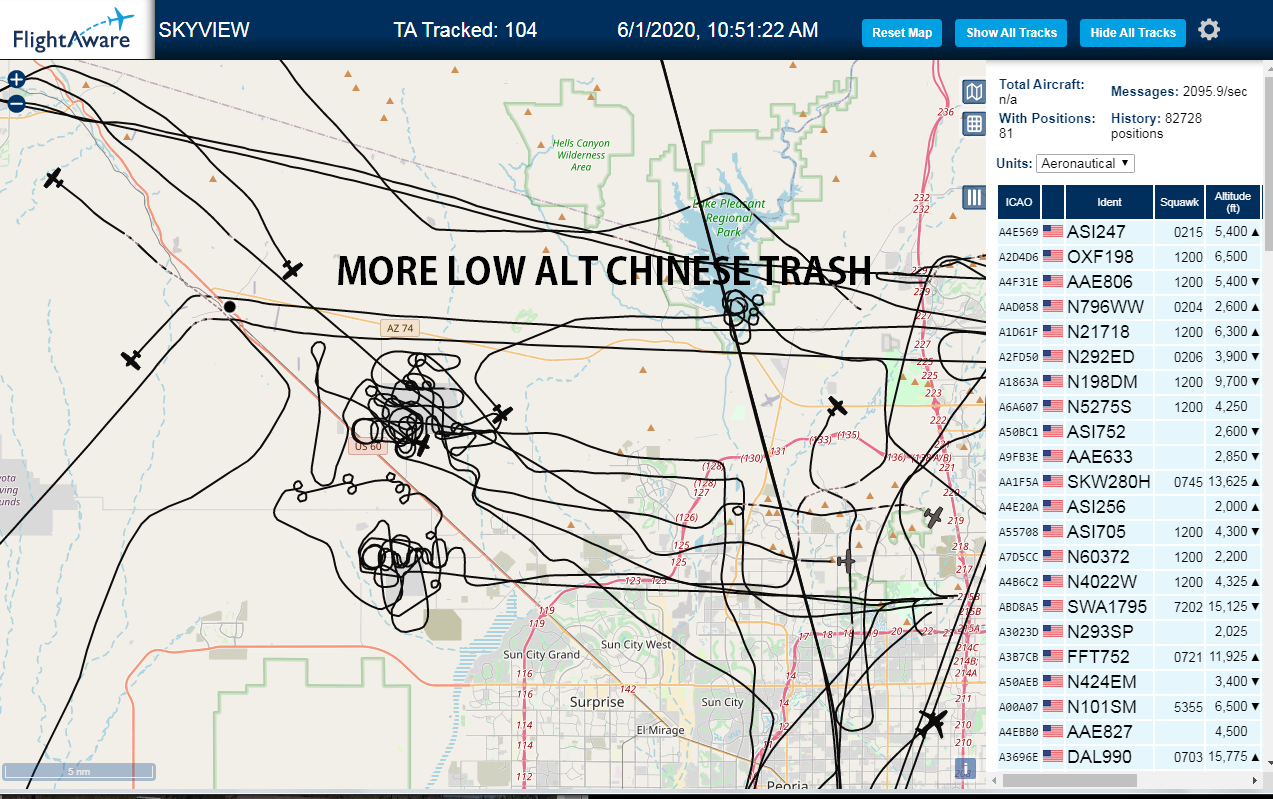
Task: Select the N292ED aircraft ident
Action: 1101,357
